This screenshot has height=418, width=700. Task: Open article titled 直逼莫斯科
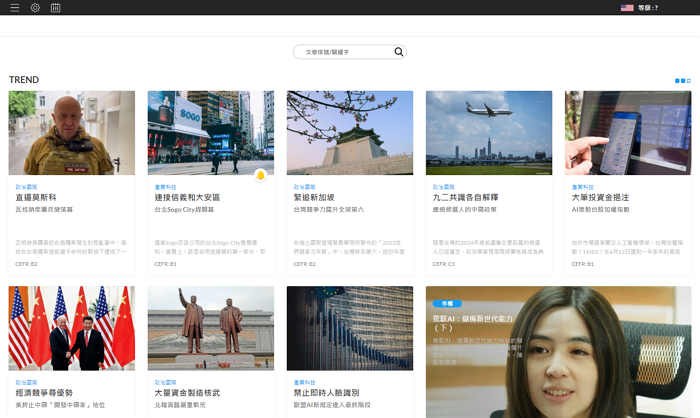[x=35, y=197]
